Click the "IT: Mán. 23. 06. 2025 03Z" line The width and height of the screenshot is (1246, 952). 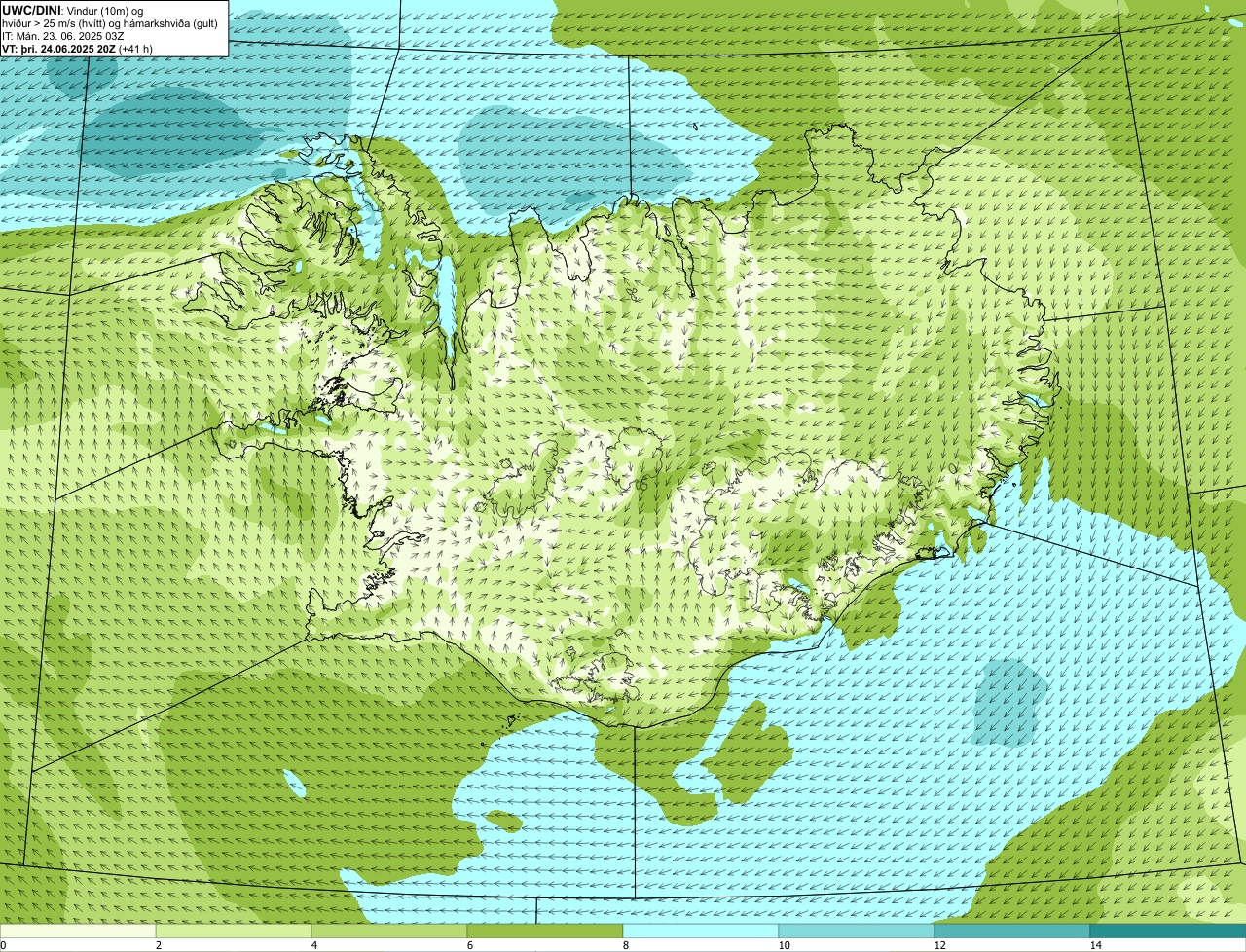point(61,36)
